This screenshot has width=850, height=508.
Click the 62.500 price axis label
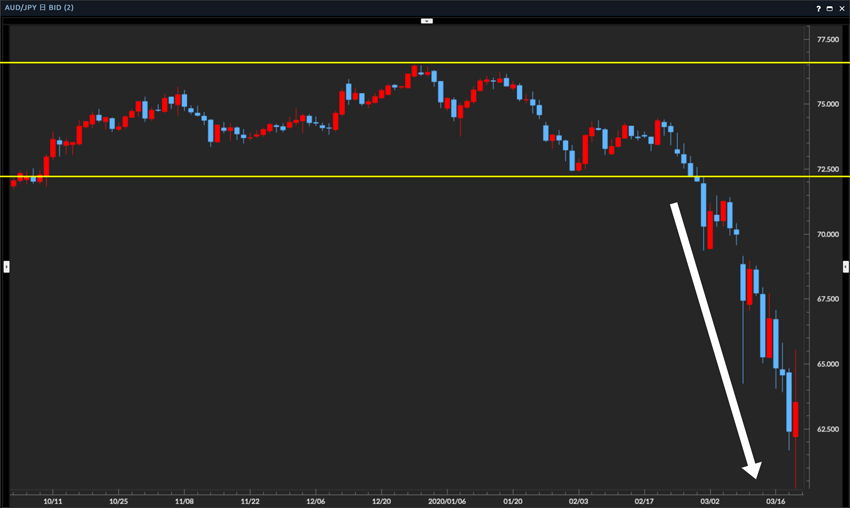pyautogui.click(x=827, y=429)
